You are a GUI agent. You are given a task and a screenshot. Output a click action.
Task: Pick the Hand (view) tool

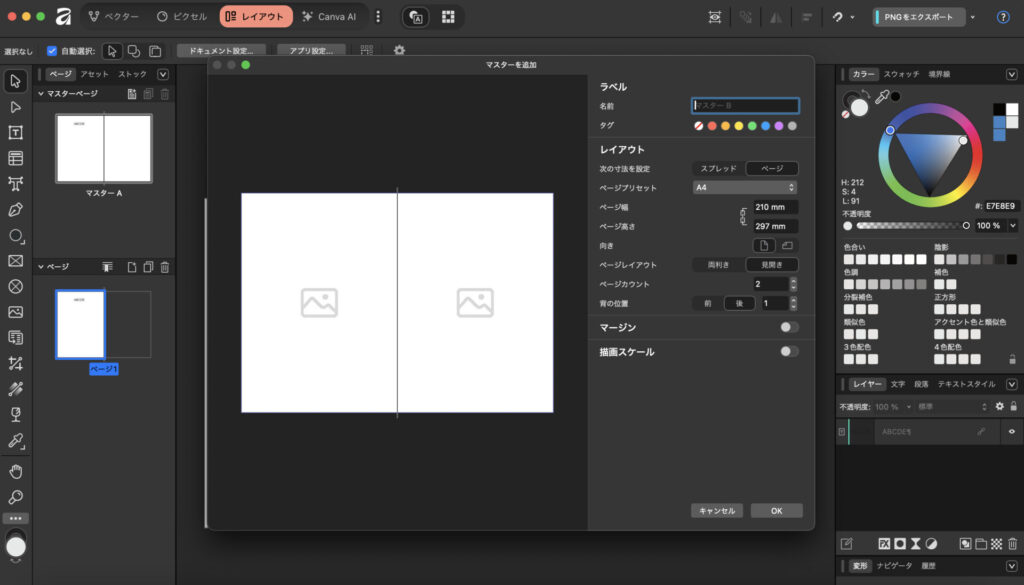coord(15,471)
